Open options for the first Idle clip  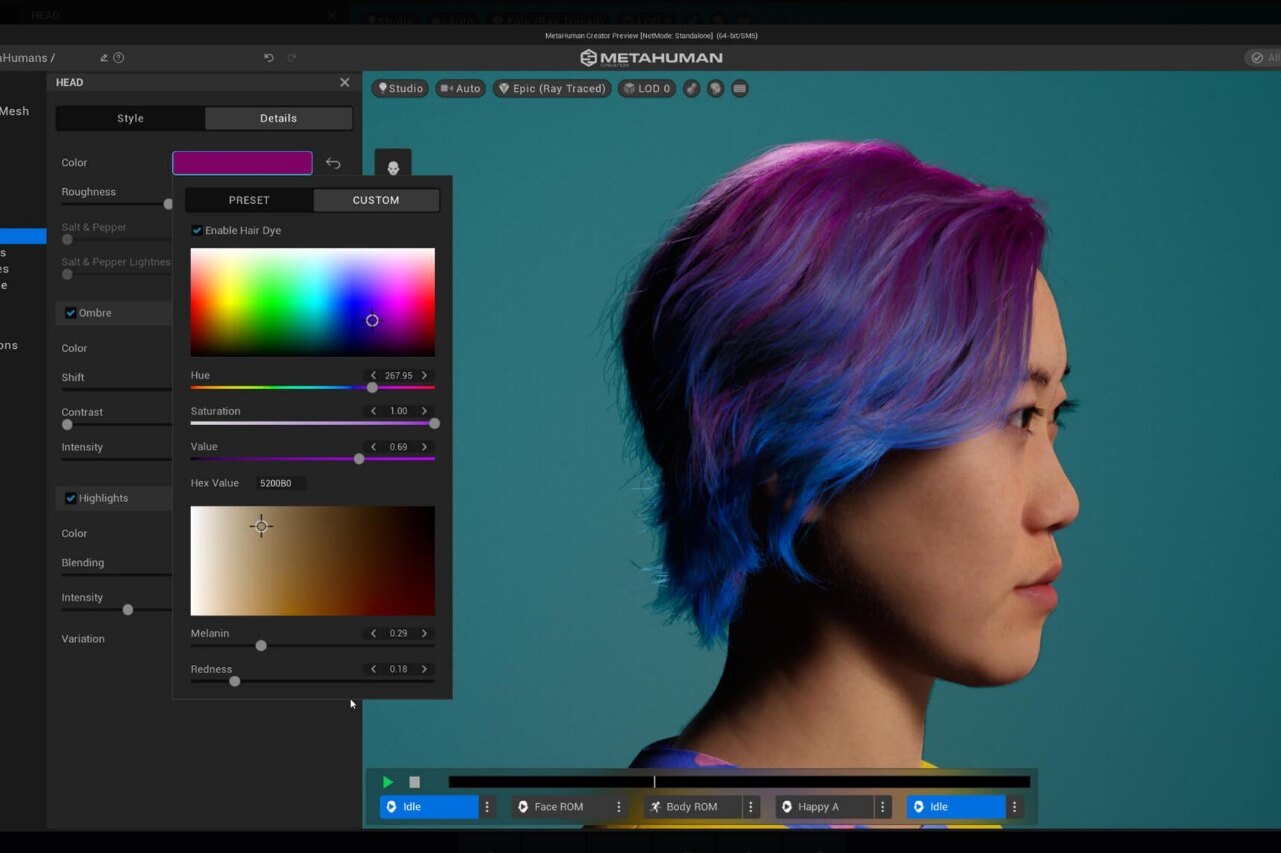(x=487, y=807)
